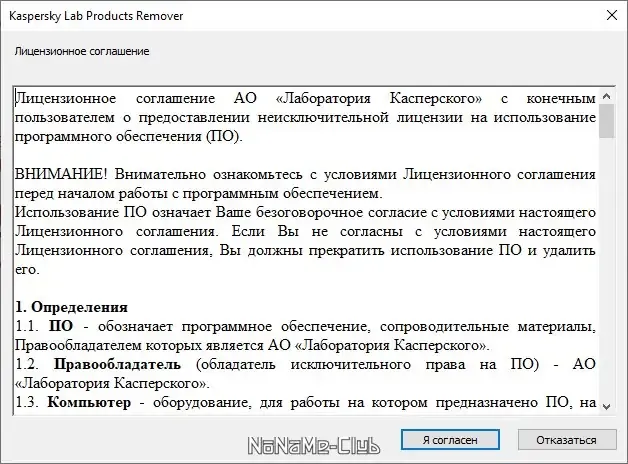Click the short line "его." in the agreement
Viewport: 628px width, 464px height.
pyautogui.click(x=27, y=270)
